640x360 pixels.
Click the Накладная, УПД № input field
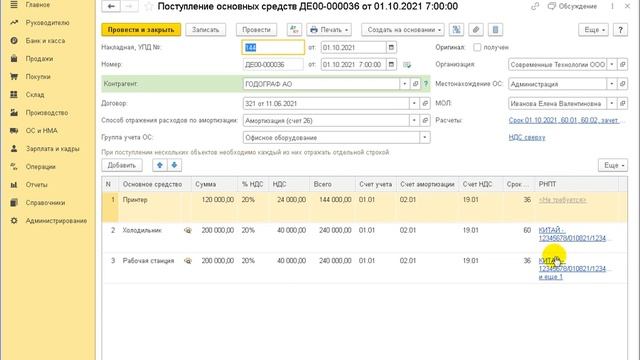(x=273, y=47)
